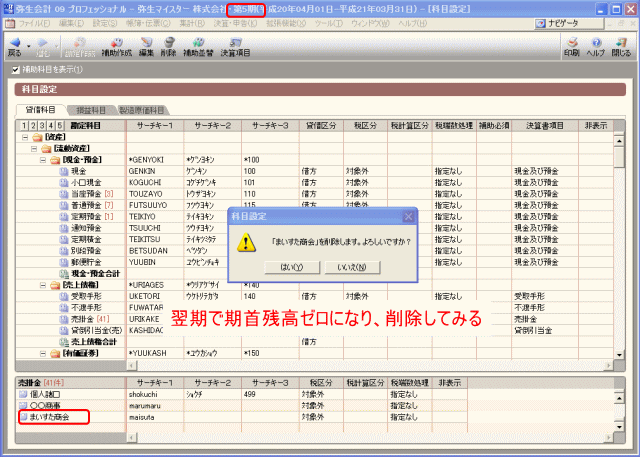Select the 郵便貯金 row
This screenshot has width=640, height=457.
(x=315, y=262)
